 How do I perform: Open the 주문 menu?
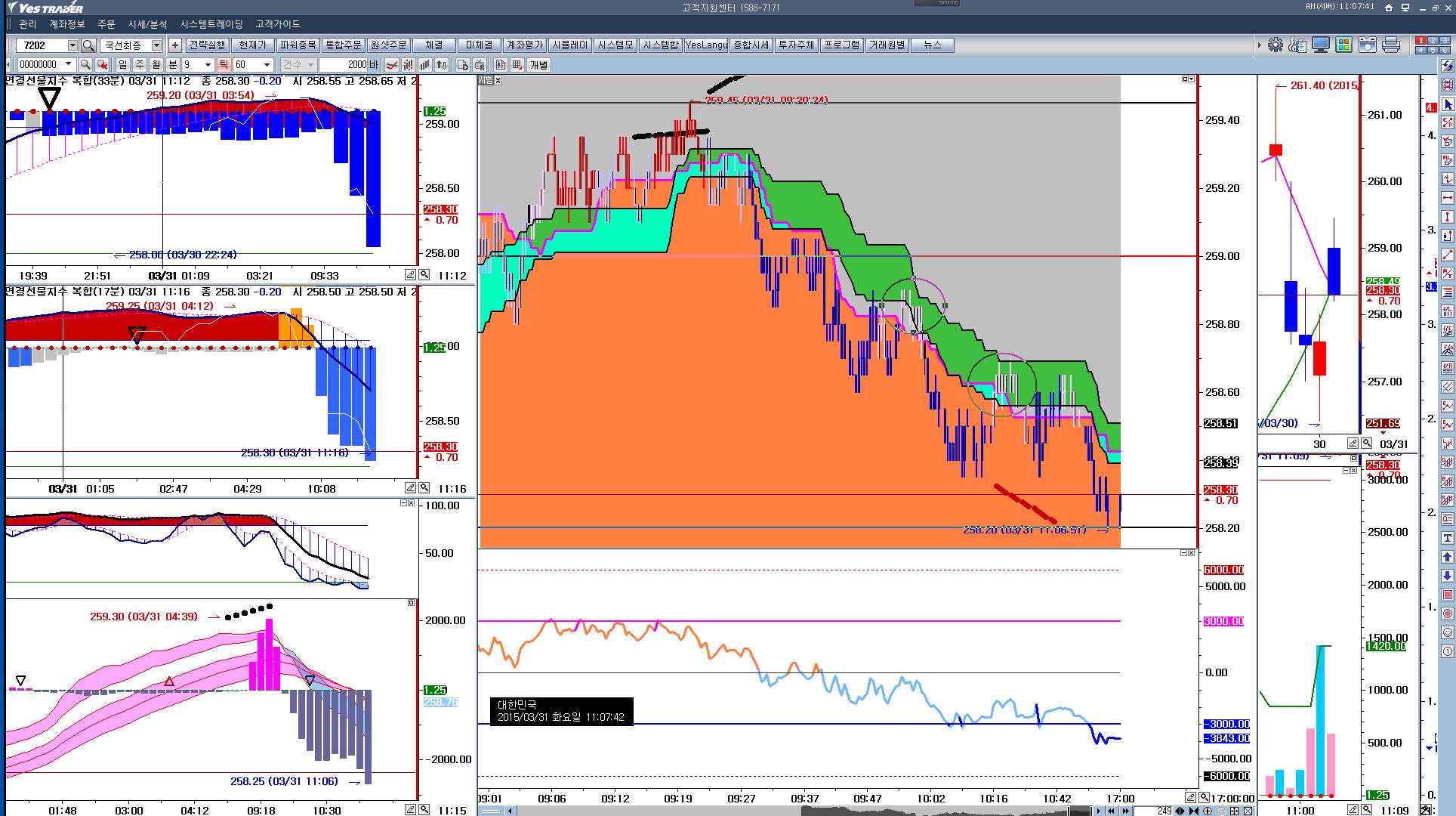click(106, 24)
